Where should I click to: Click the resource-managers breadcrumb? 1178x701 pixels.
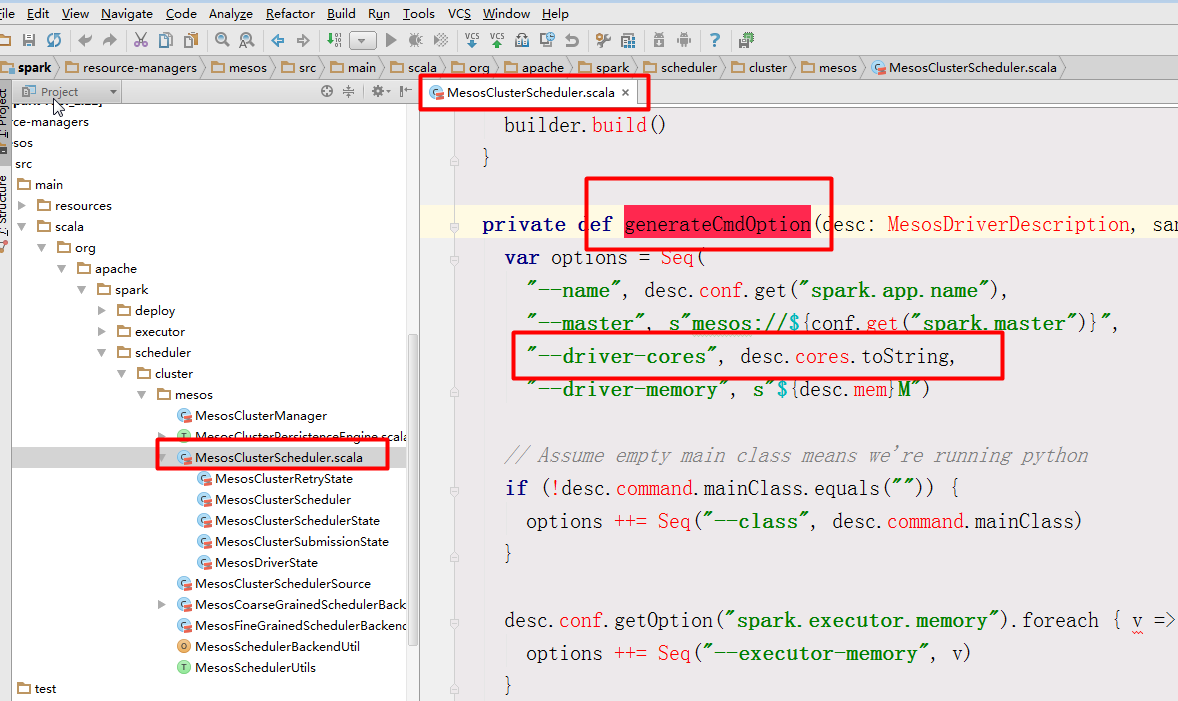(131, 68)
